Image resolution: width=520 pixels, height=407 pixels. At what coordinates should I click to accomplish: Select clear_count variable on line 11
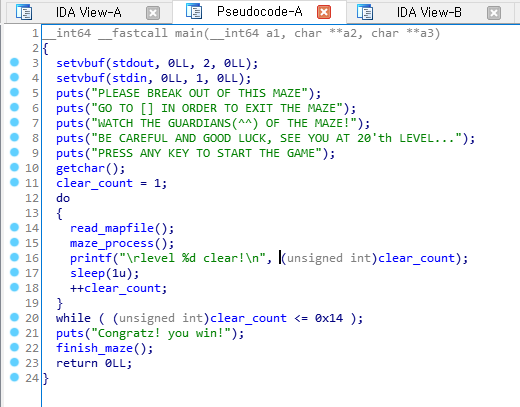(94, 183)
